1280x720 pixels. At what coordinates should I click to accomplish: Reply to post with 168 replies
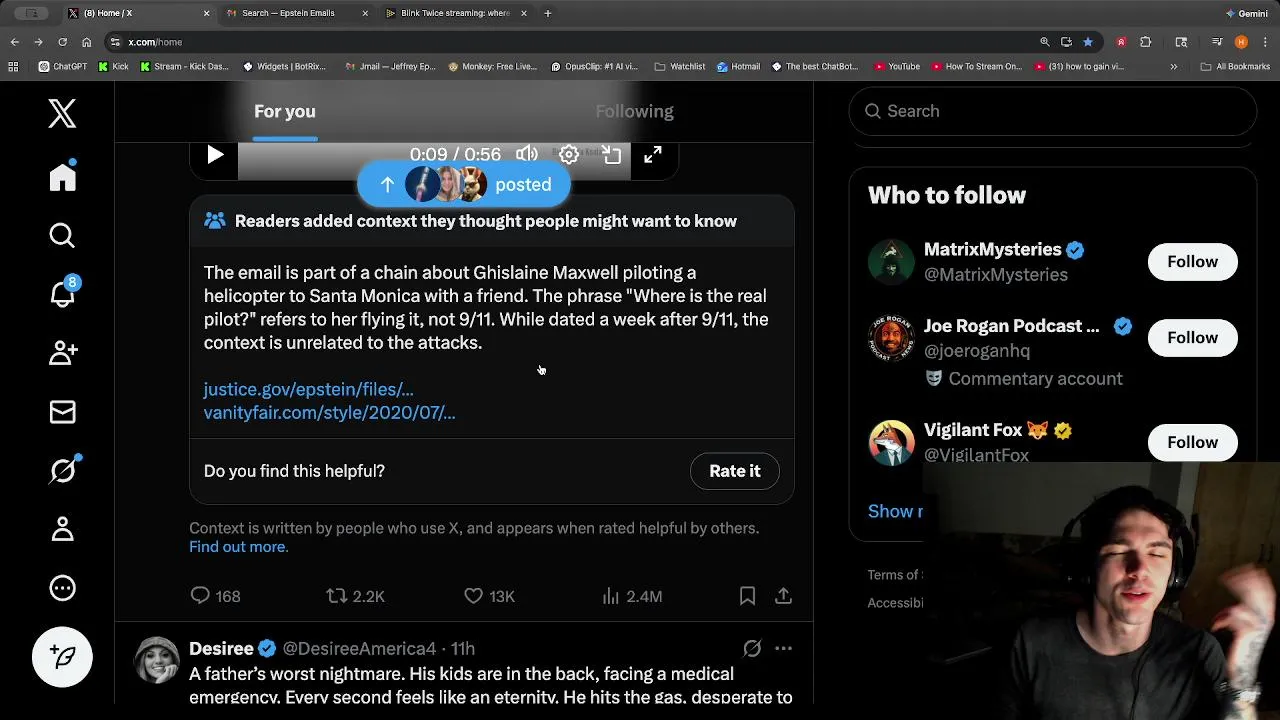[x=215, y=596]
